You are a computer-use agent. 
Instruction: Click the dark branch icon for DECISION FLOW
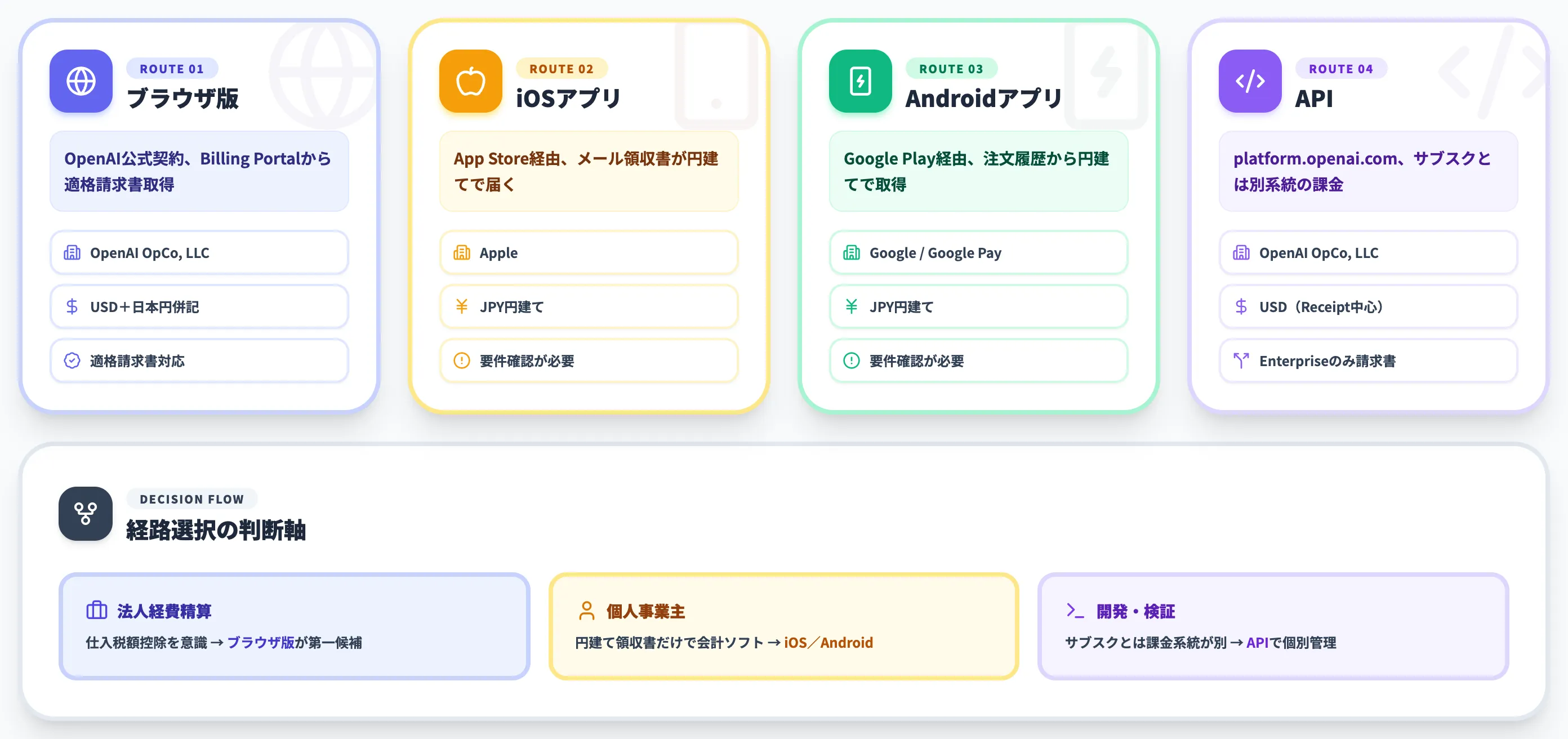click(x=85, y=513)
